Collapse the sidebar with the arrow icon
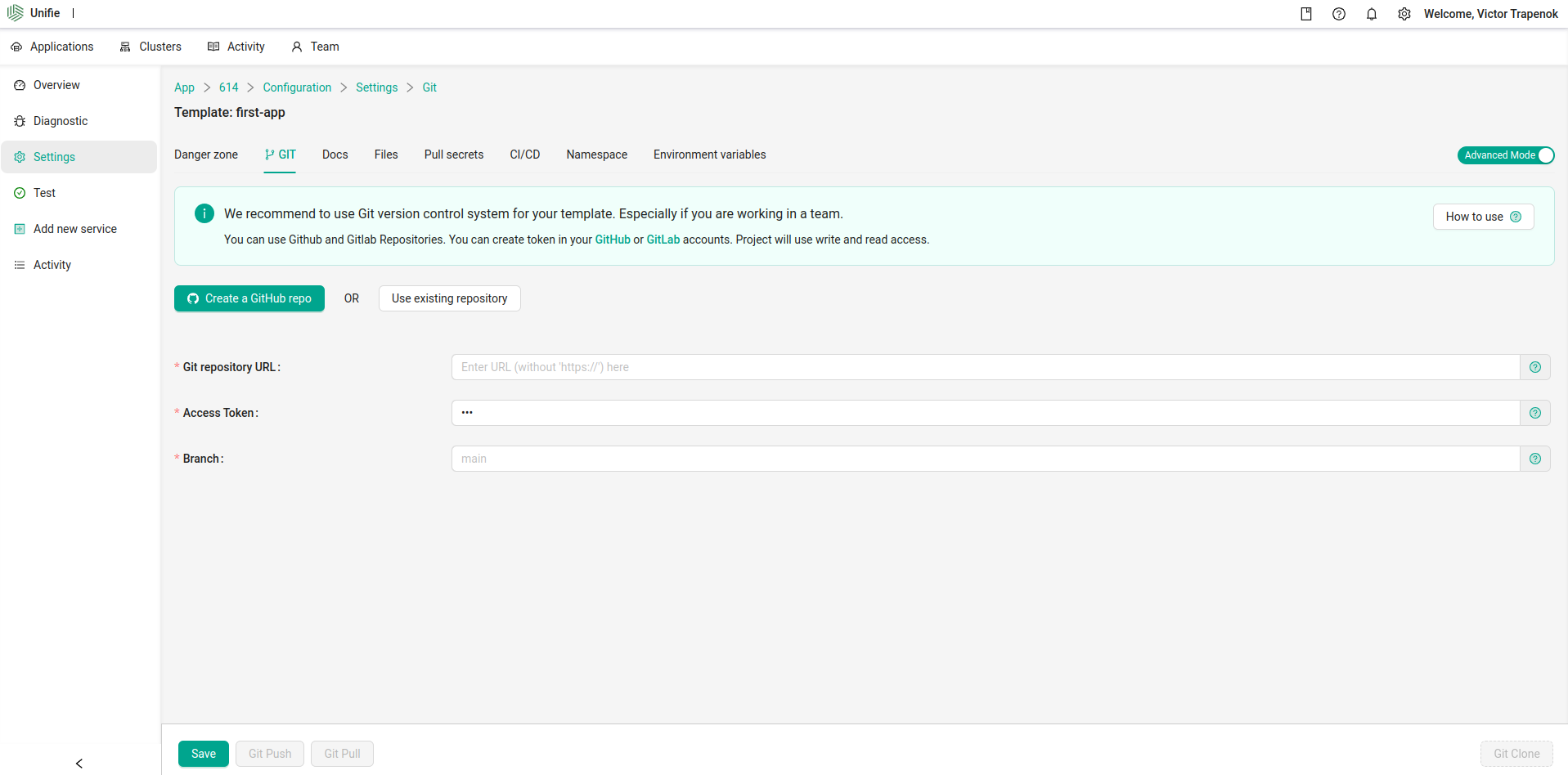Viewport: 1568px width, 775px height. click(x=79, y=764)
